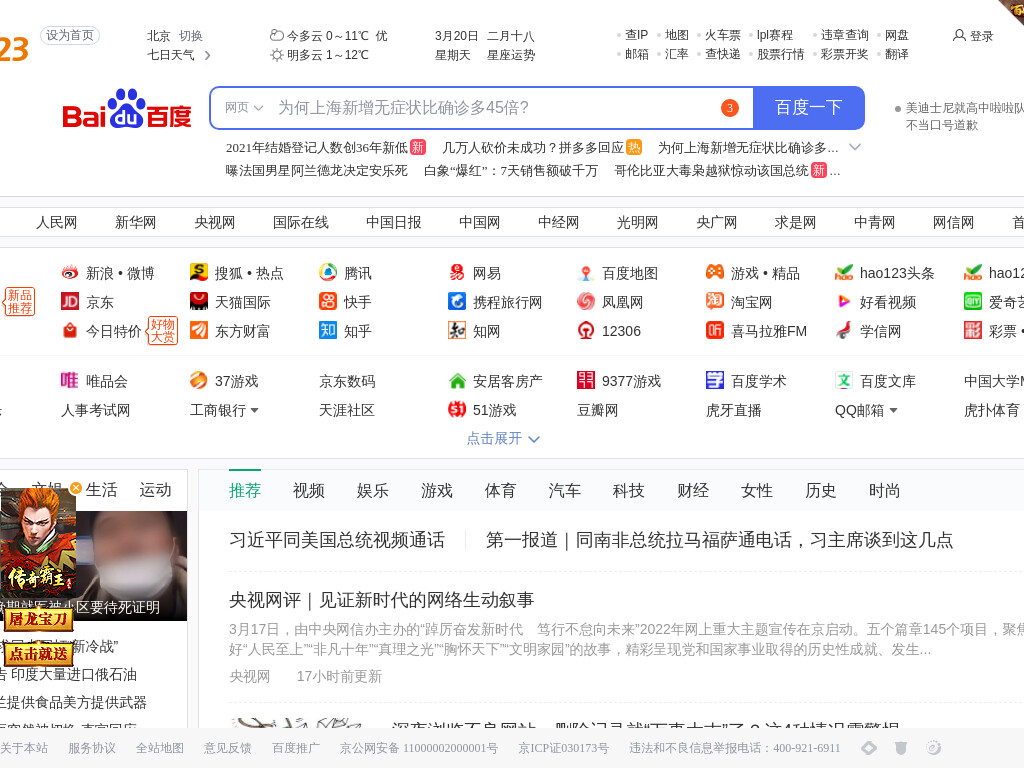Open hao123头条 icon
1024x768 pixels.
tap(844, 272)
